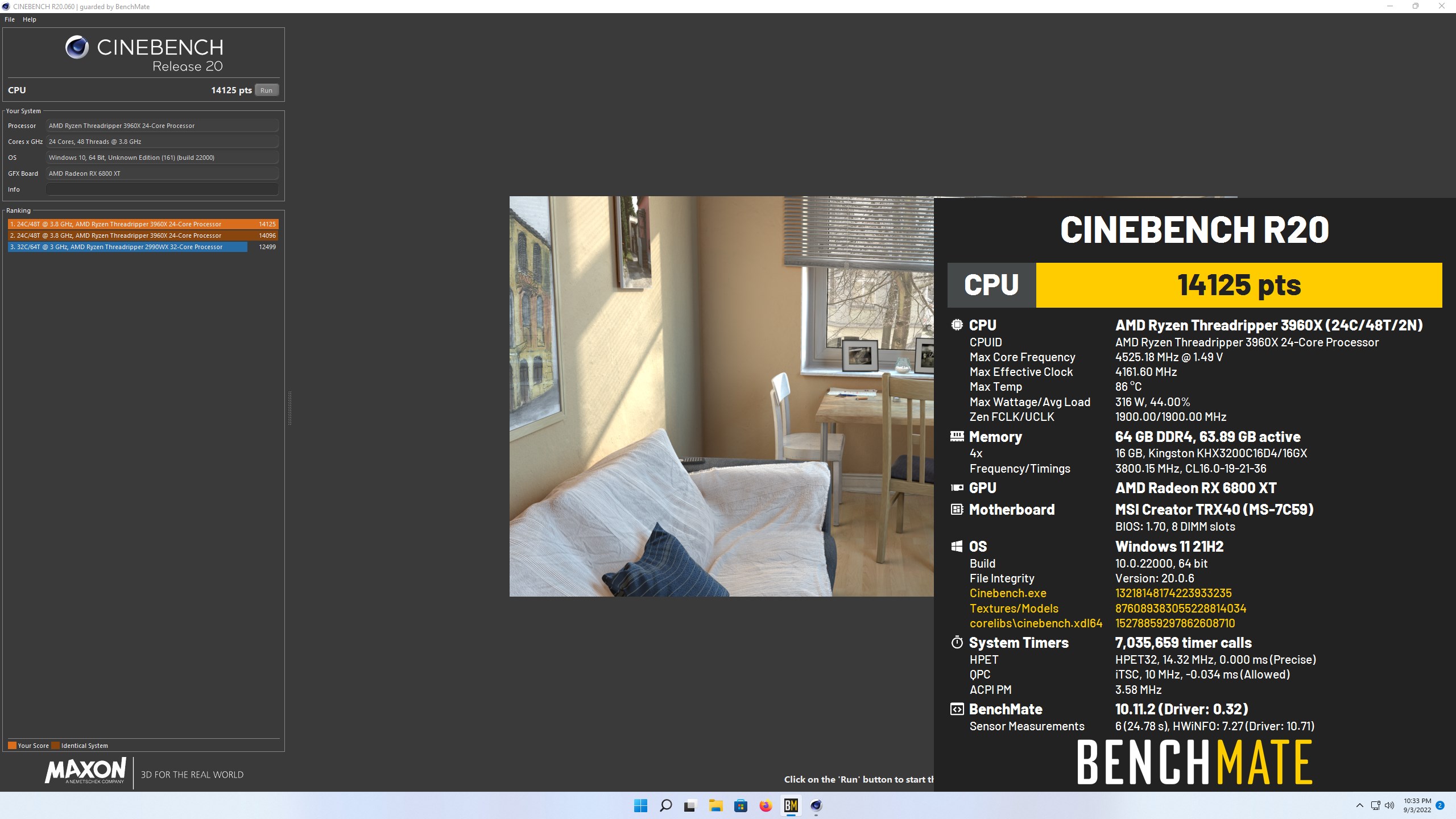Click the CPU chip icon in BenchMate panel
This screenshot has height=819, width=1456.
957,325
